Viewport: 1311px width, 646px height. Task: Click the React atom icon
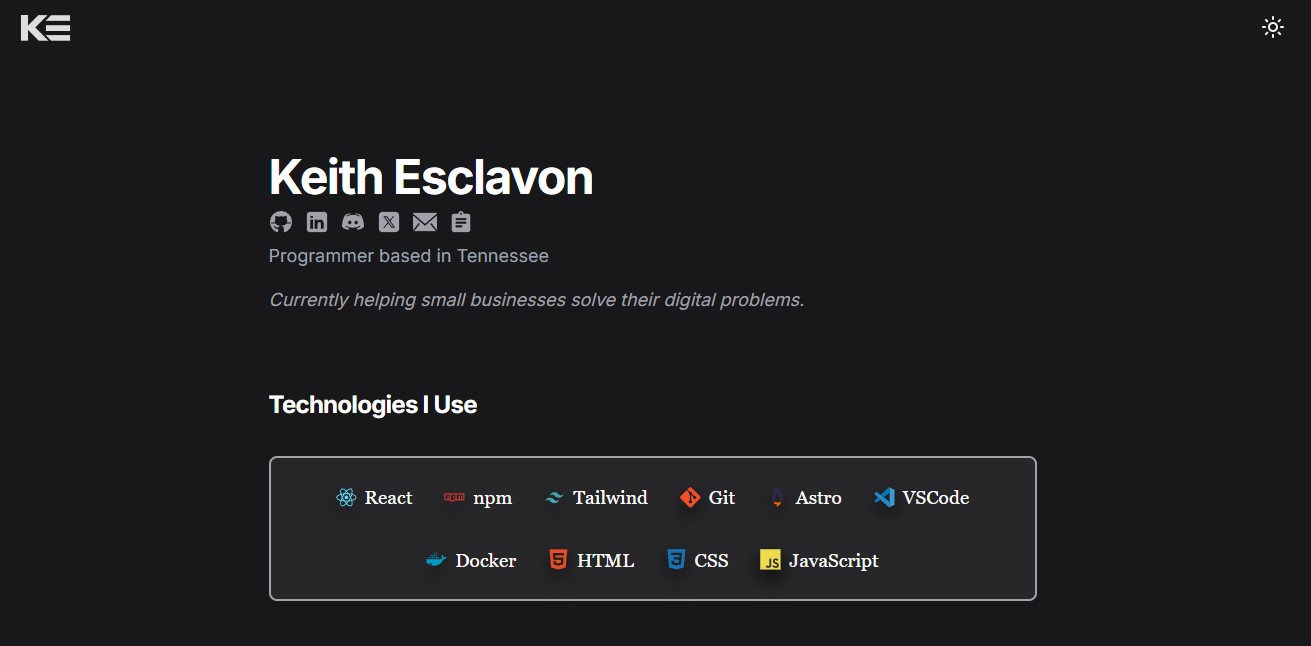[346, 498]
